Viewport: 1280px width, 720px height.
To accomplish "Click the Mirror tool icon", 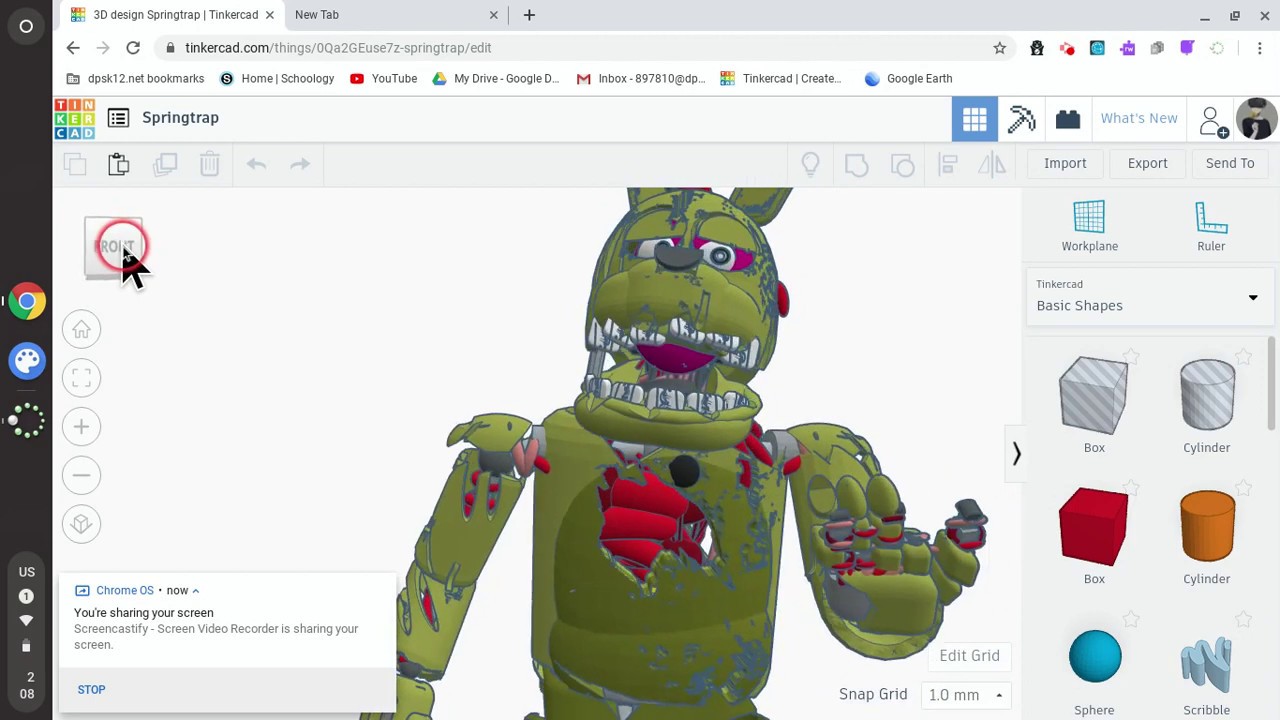I will click(x=992, y=164).
